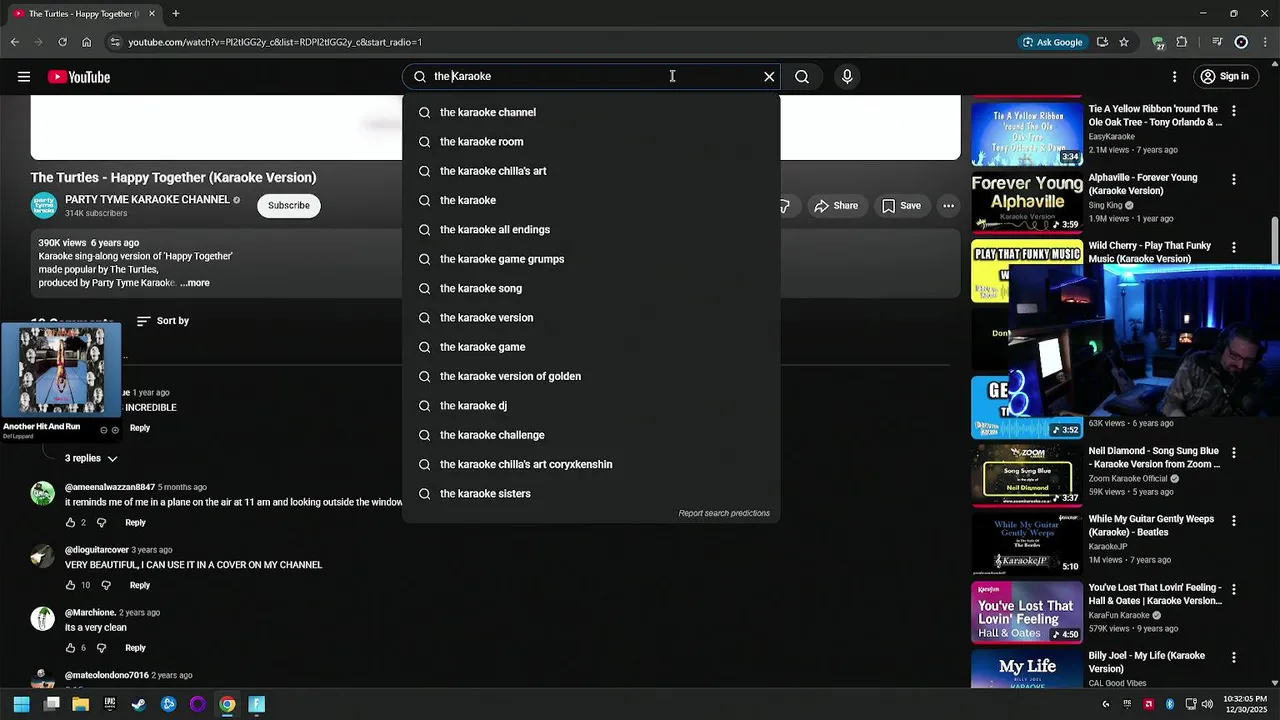Open options for Alphaville Forever Young video
Viewport: 1280px width, 720px height.
(x=1233, y=180)
